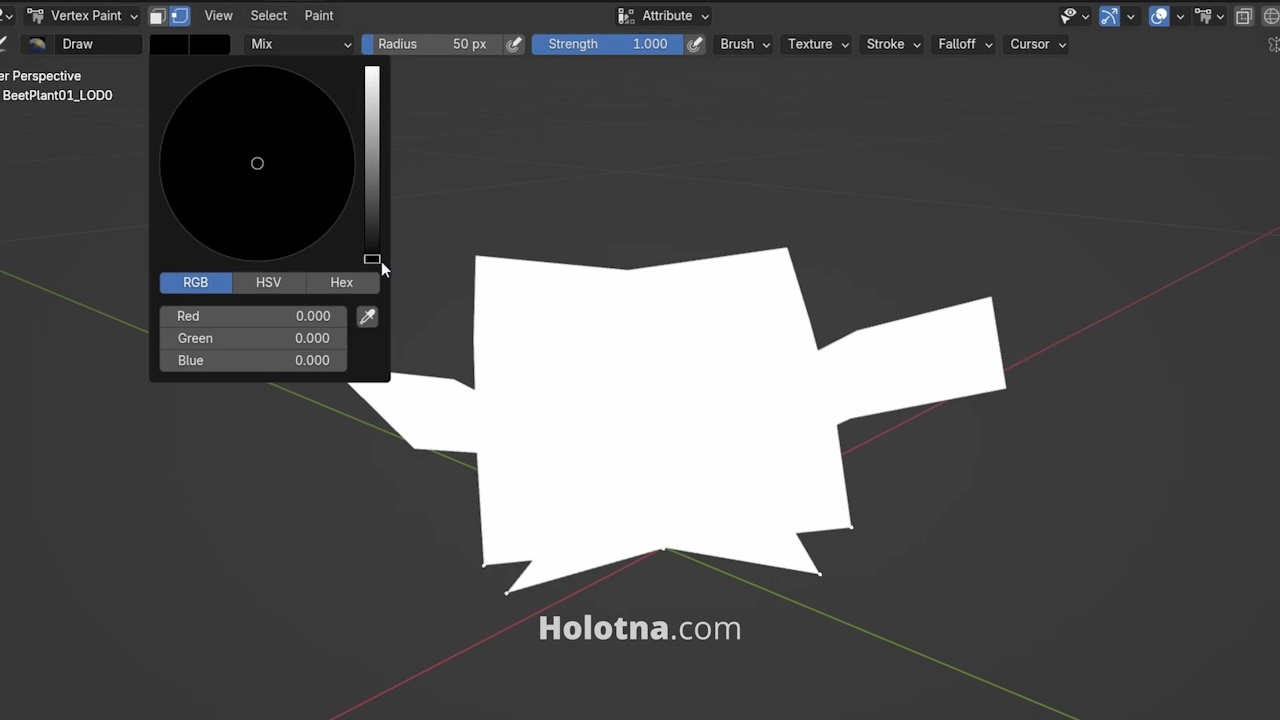Click the secondary color swatch
The height and width of the screenshot is (720, 1280).
point(210,44)
